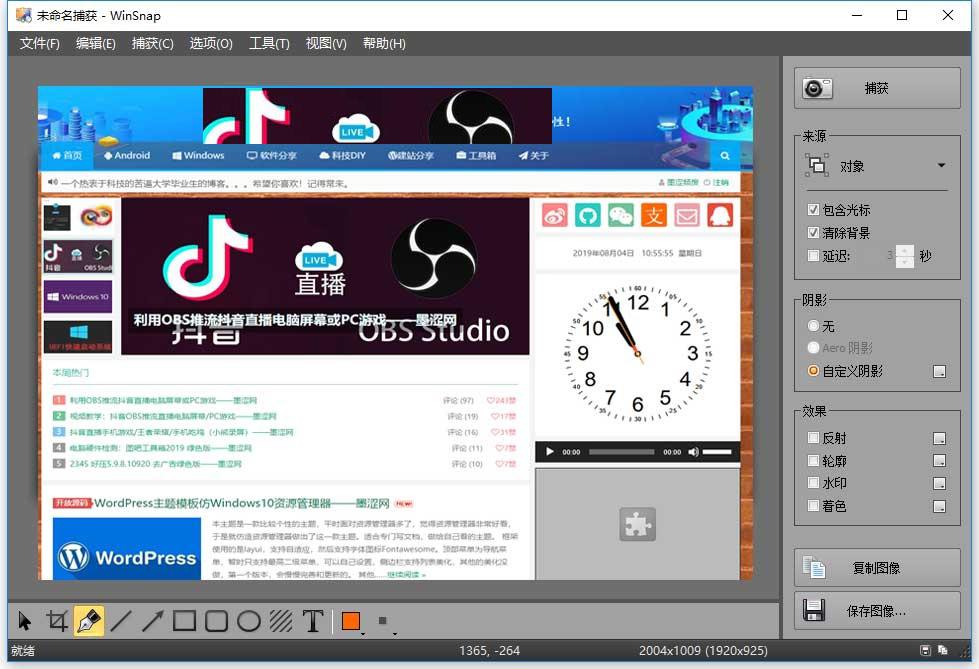
Task: Open the 帮助(H) menu
Action: click(x=384, y=43)
